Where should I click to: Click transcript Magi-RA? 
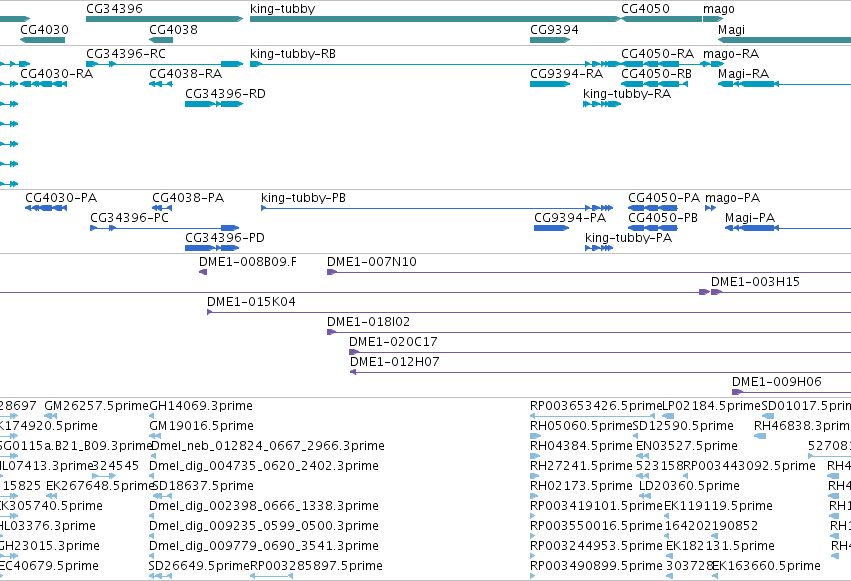click(784, 84)
